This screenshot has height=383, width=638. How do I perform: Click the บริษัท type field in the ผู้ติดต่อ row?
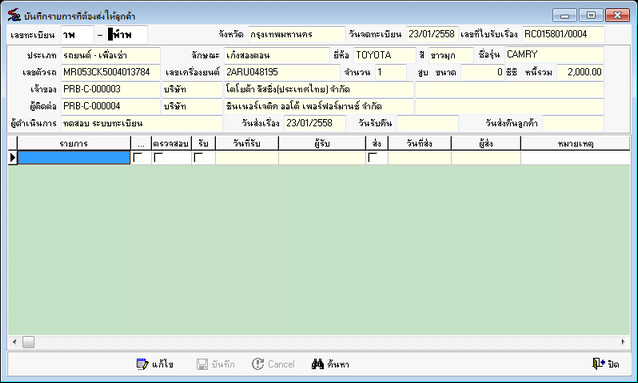[192, 106]
